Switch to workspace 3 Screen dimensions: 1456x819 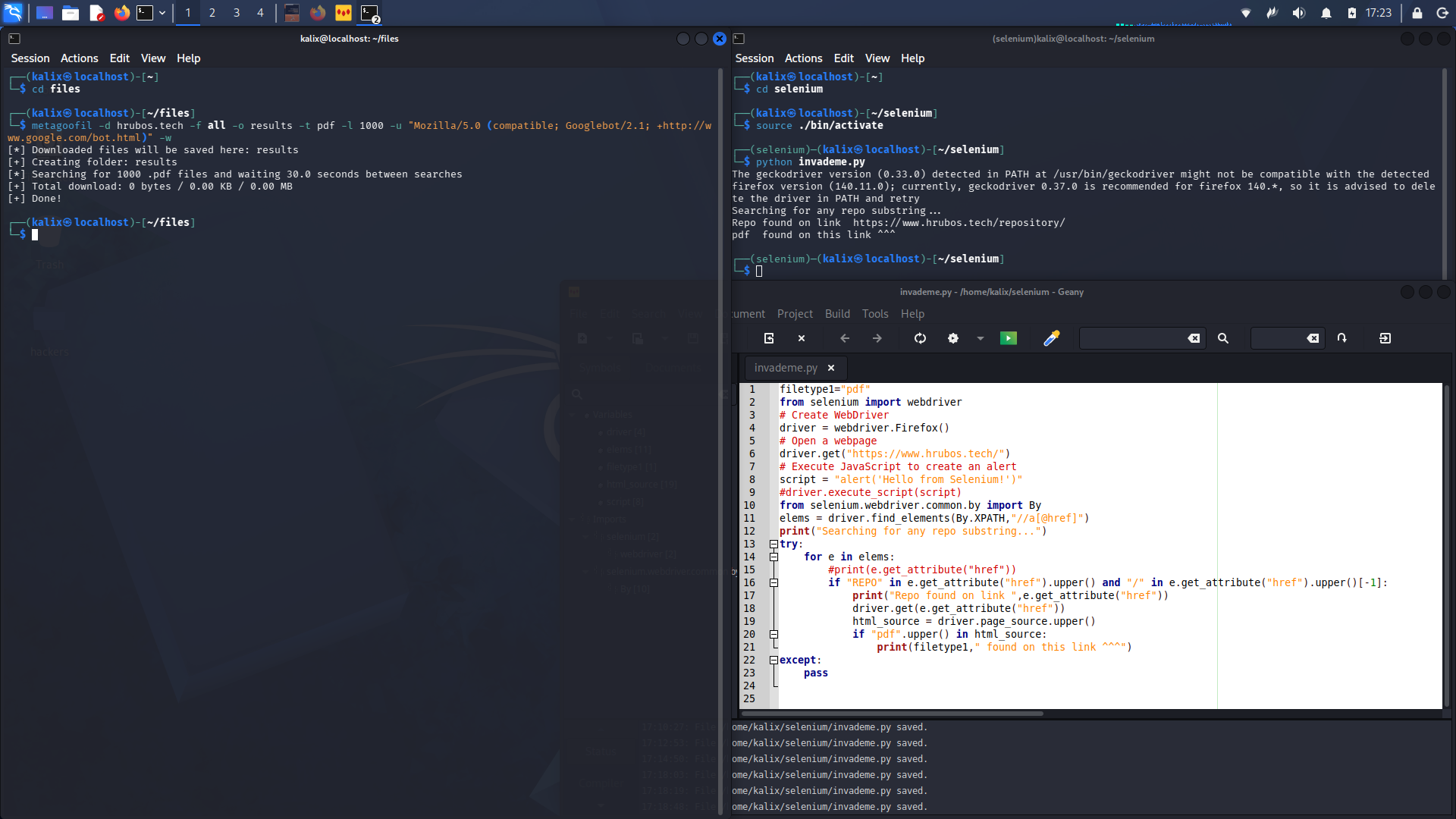[x=237, y=13]
